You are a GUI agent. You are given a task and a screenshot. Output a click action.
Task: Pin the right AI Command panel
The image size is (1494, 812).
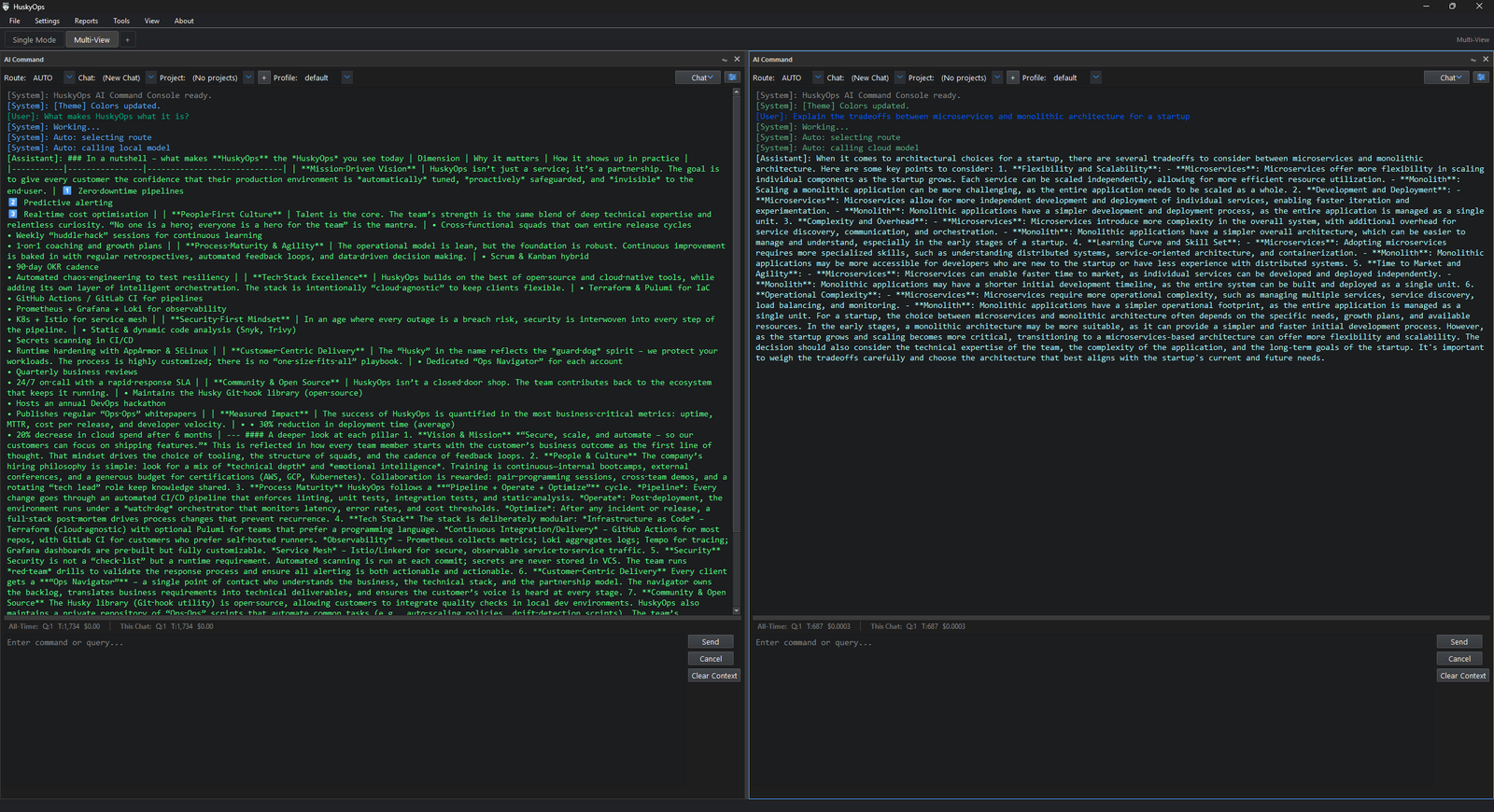pos(1473,60)
